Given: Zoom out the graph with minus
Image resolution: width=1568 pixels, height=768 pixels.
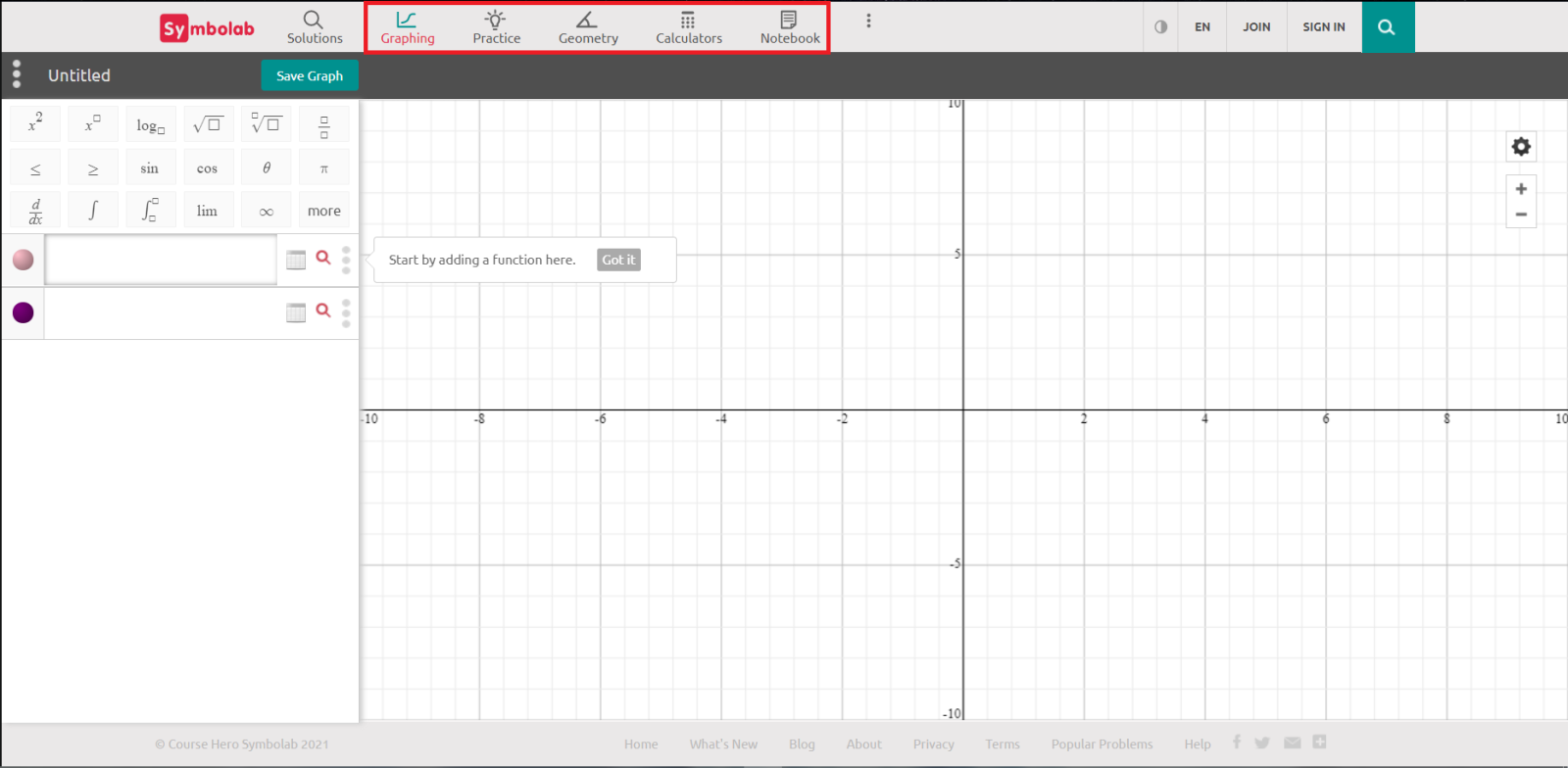Looking at the screenshot, I should (x=1521, y=215).
